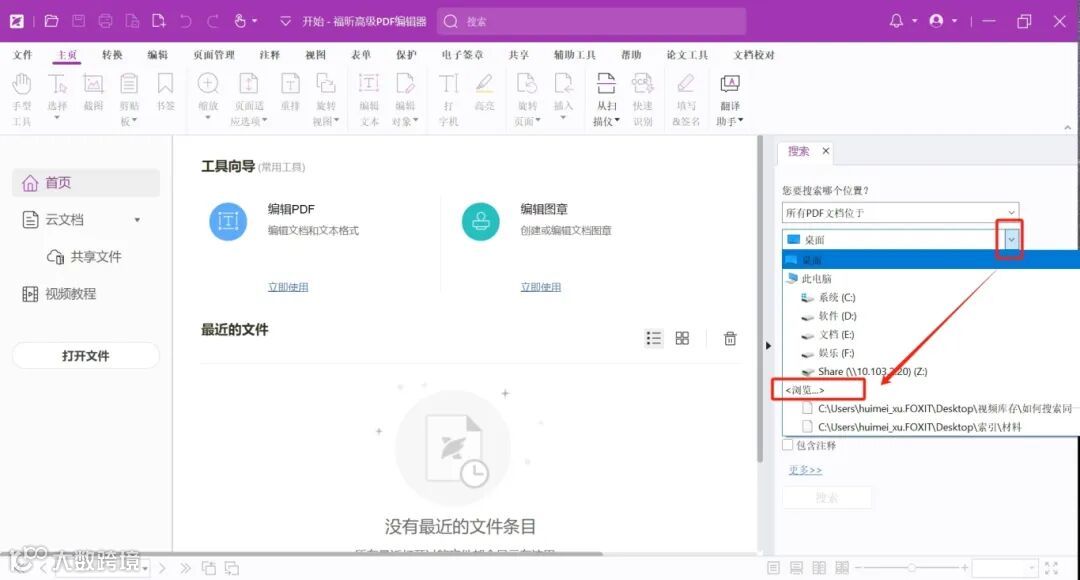This screenshot has height=580, width=1080.
Task: Collapse the ribbon with the chevron
Action: click(1068, 127)
